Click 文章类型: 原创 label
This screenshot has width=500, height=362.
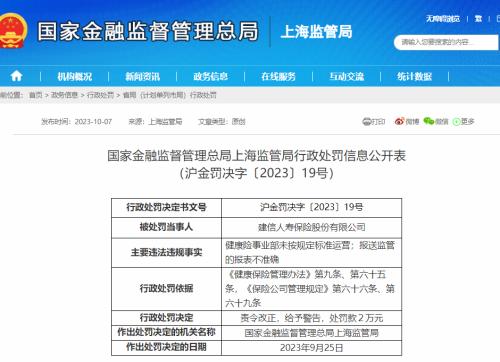tap(222, 122)
